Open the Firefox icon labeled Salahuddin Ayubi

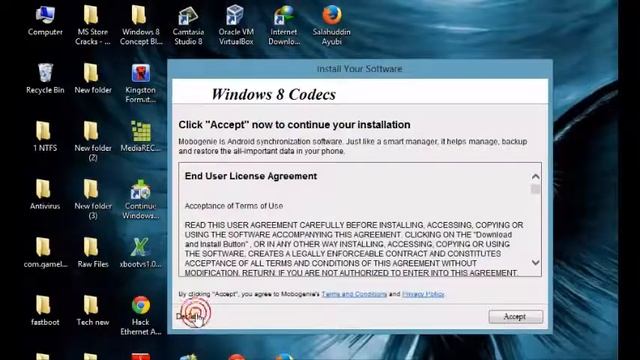pyautogui.click(x=331, y=25)
